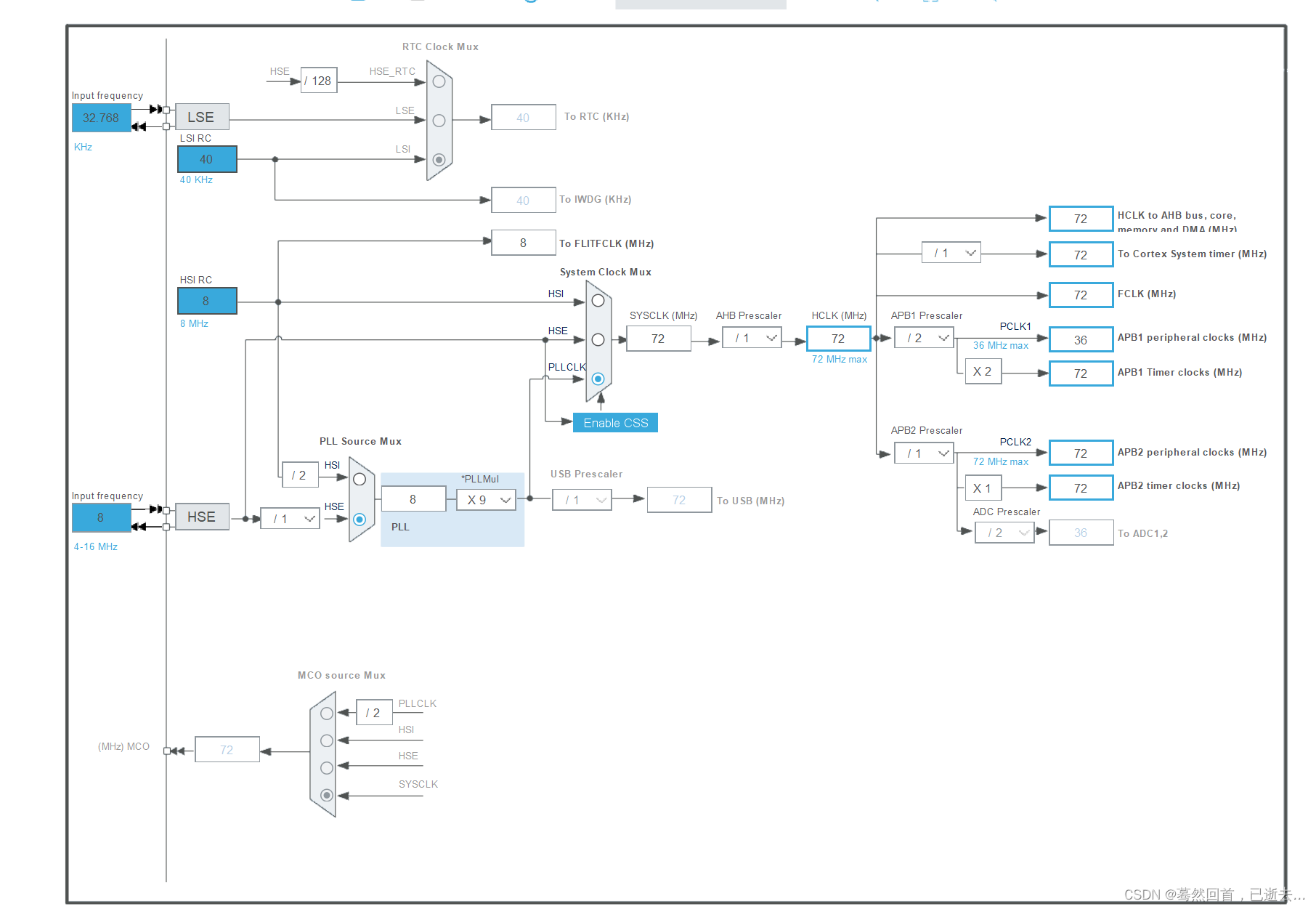Click the APB1 timer X 2 multiplier box
This screenshot has height=909, width=1316.
tap(983, 371)
